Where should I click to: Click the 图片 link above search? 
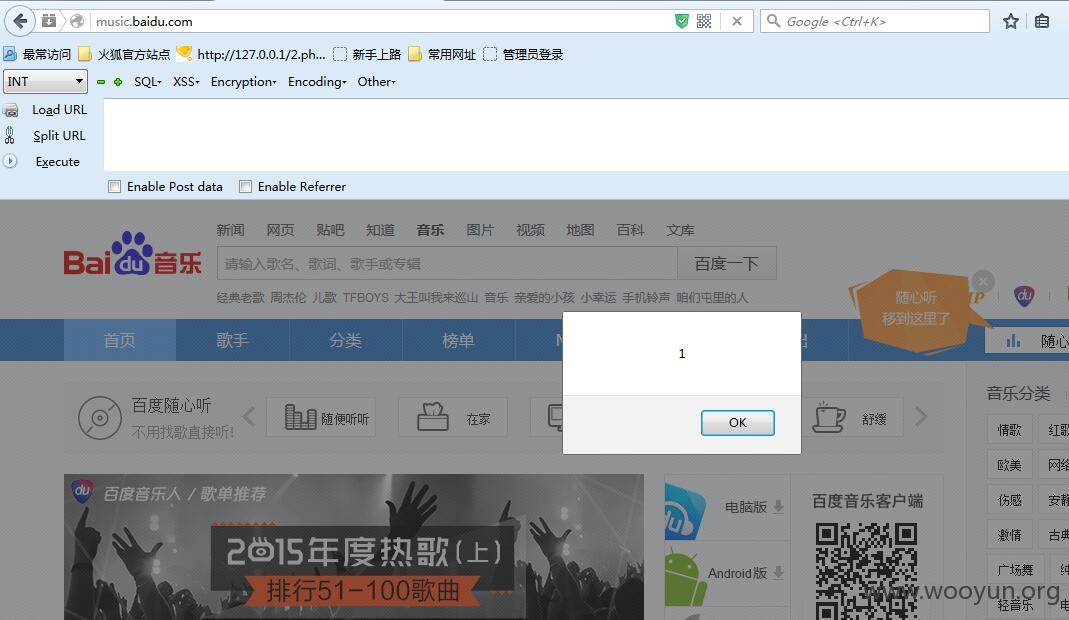tap(480, 230)
